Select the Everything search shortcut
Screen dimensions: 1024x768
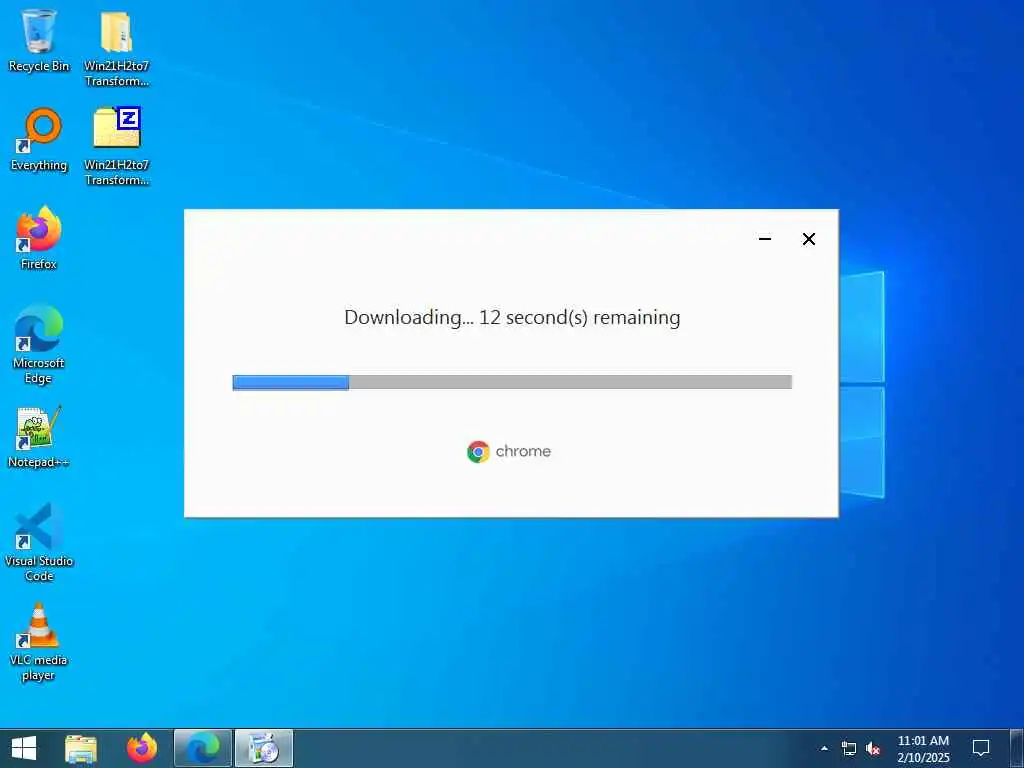pyautogui.click(x=39, y=139)
